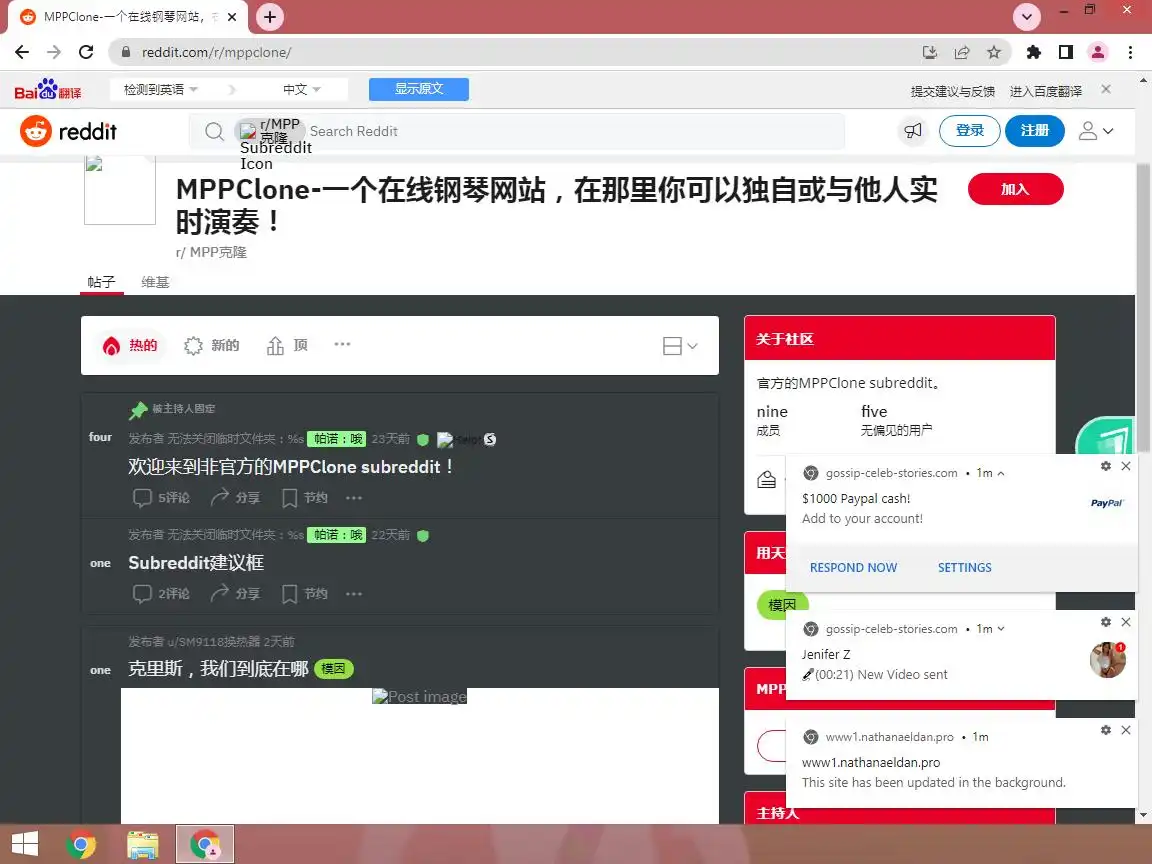This screenshot has width=1152, height=864.
Task: Open File Explorer from the taskbar
Action: [143, 844]
